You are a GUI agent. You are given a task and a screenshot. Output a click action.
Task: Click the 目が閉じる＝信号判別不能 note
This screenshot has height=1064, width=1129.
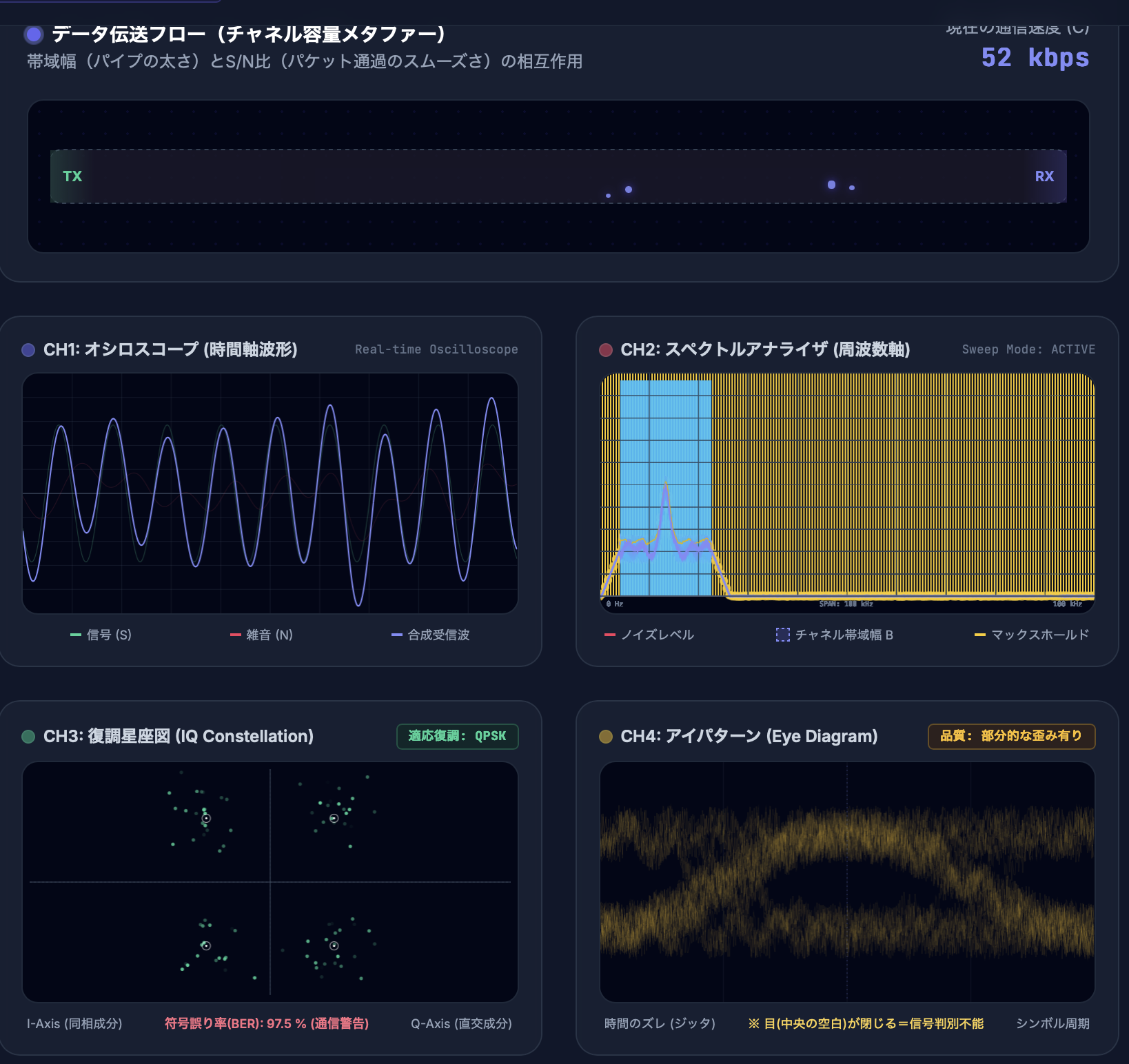[x=866, y=1023]
